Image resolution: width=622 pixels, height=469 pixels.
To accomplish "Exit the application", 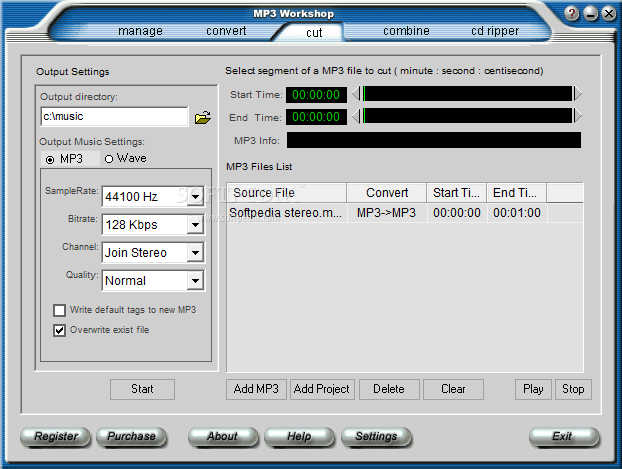I will click(x=563, y=437).
